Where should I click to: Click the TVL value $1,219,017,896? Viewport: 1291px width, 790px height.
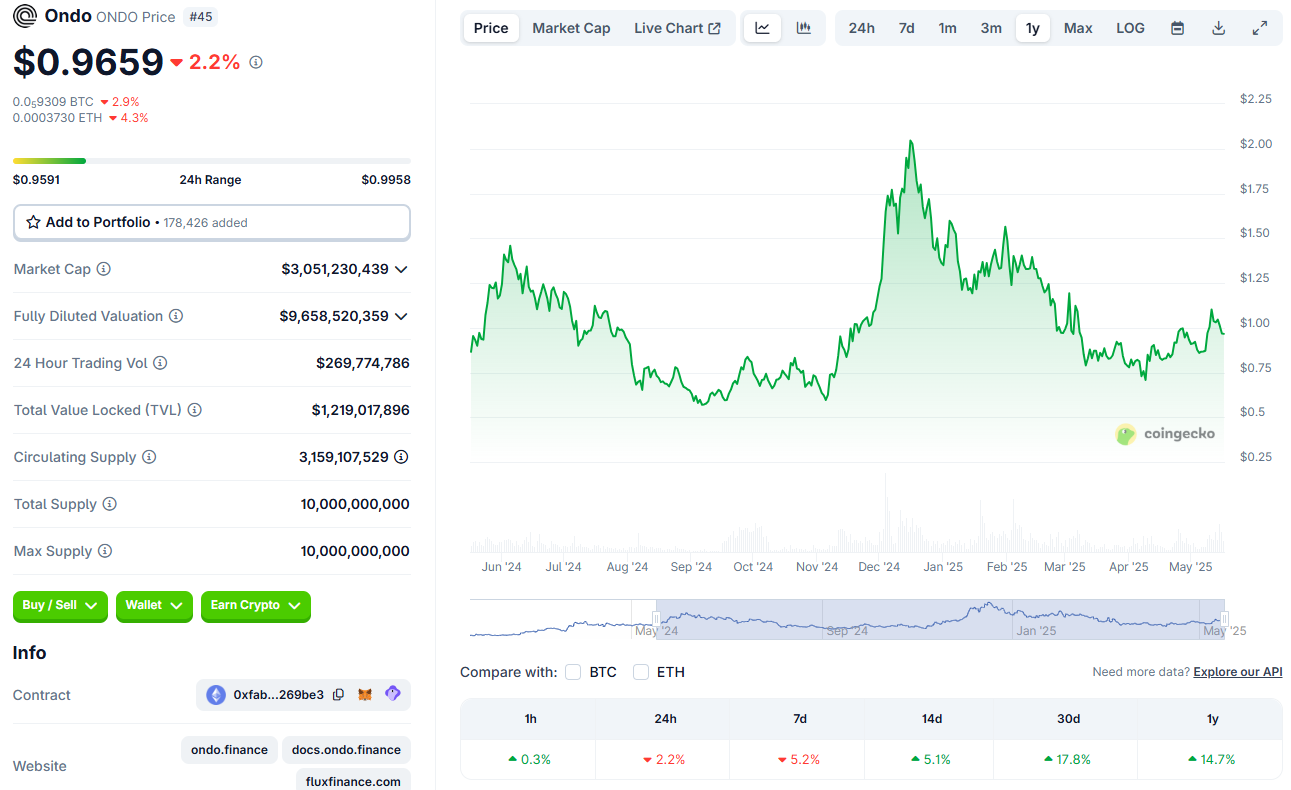(x=361, y=410)
